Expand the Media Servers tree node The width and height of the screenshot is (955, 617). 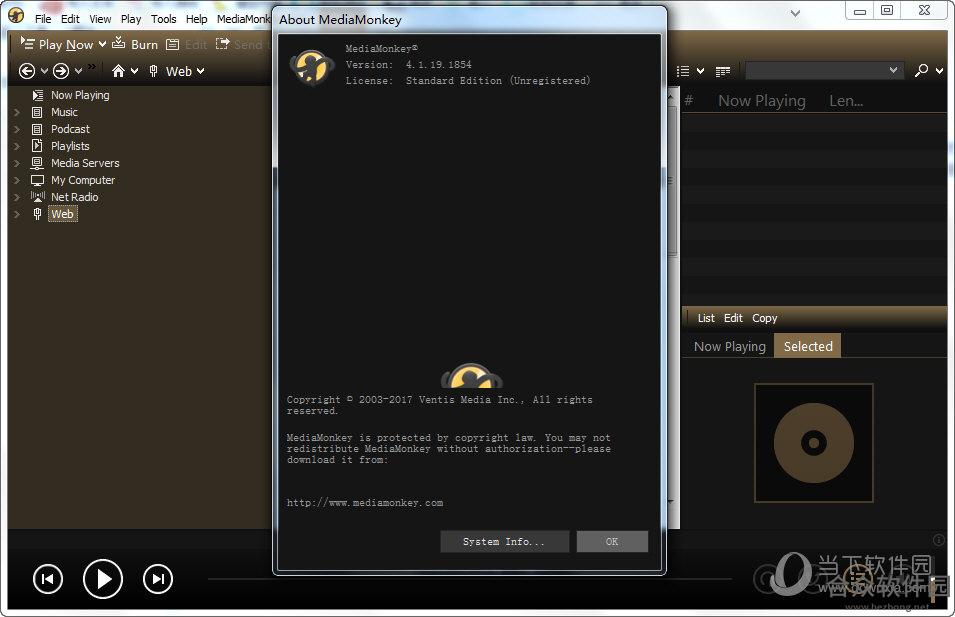click(x=17, y=163)
